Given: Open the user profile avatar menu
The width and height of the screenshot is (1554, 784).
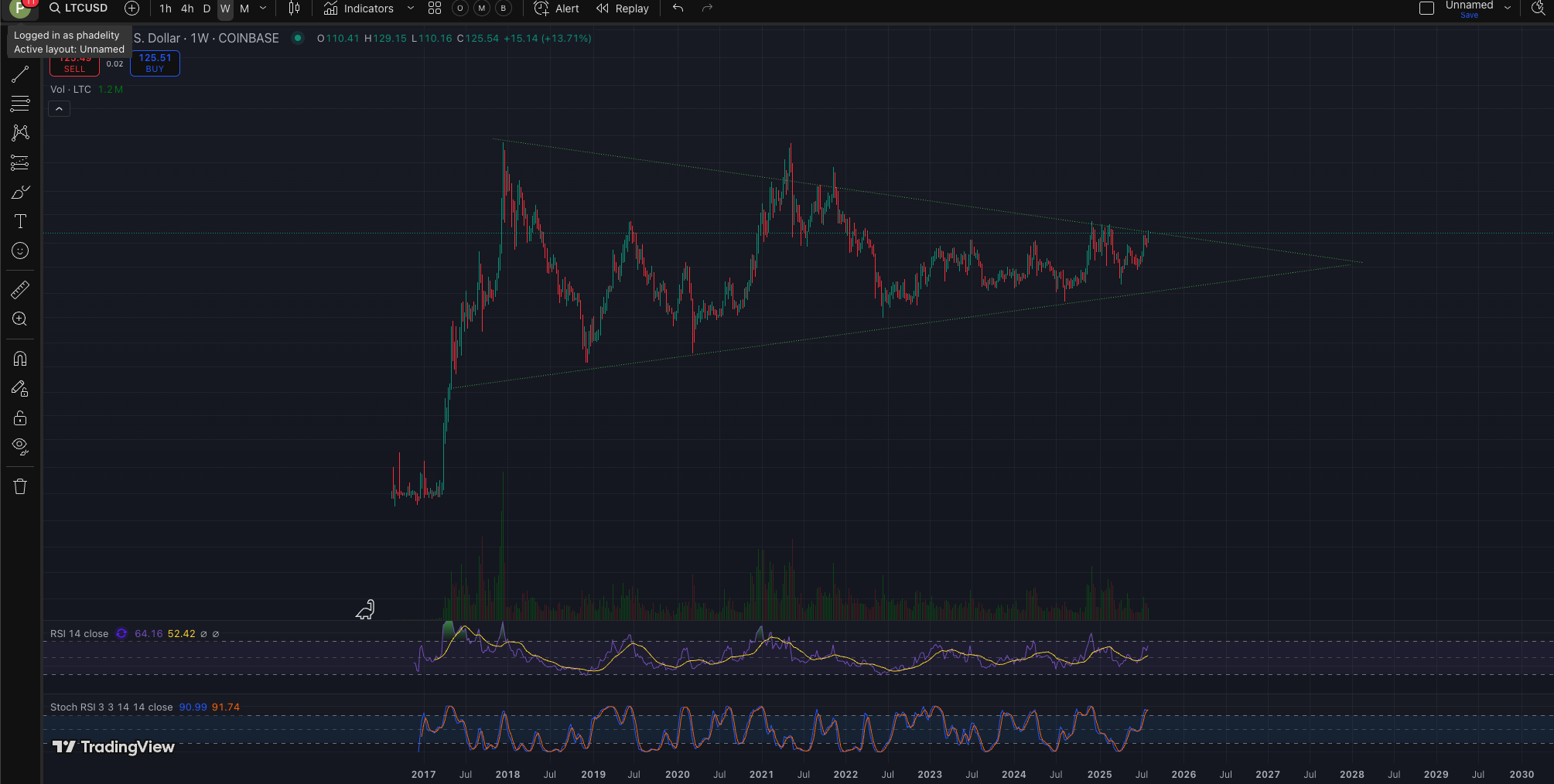Looking at the screenshot, I should pyautogui.click(x=19, y=9).
